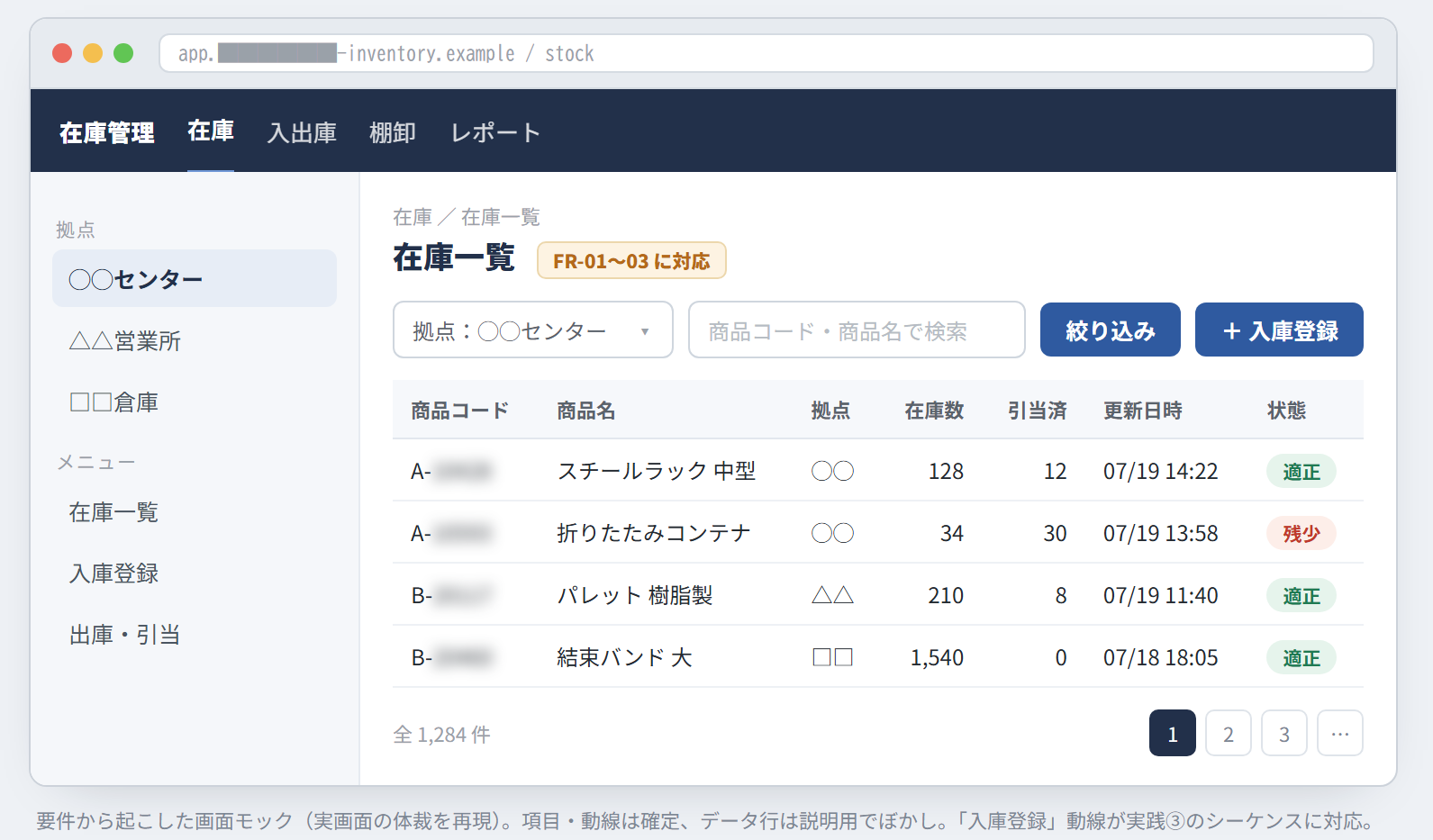Select □□倉庫 in the sidebar

click(x=195, y=402)
